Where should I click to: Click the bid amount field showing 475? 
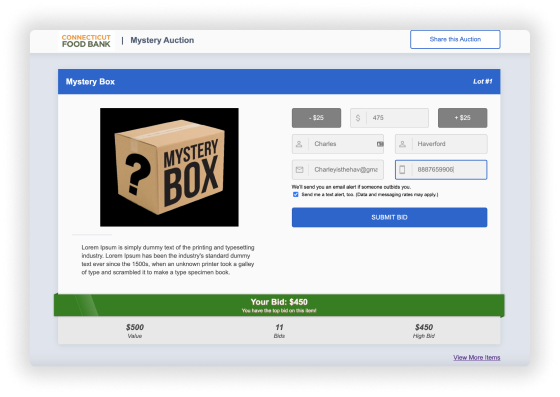coord(389,118)
